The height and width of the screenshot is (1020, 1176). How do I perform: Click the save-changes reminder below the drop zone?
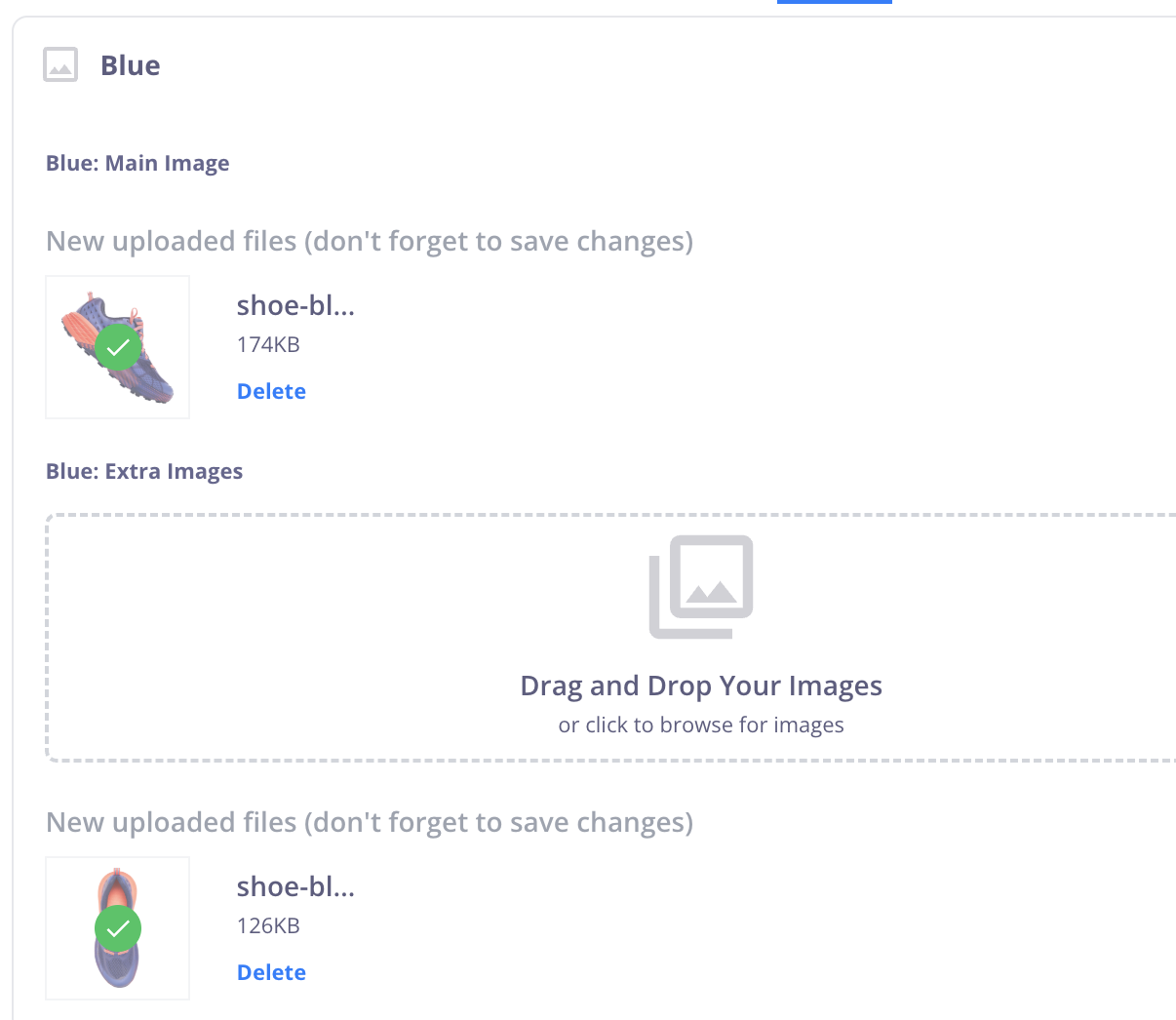tap(370, 822)
